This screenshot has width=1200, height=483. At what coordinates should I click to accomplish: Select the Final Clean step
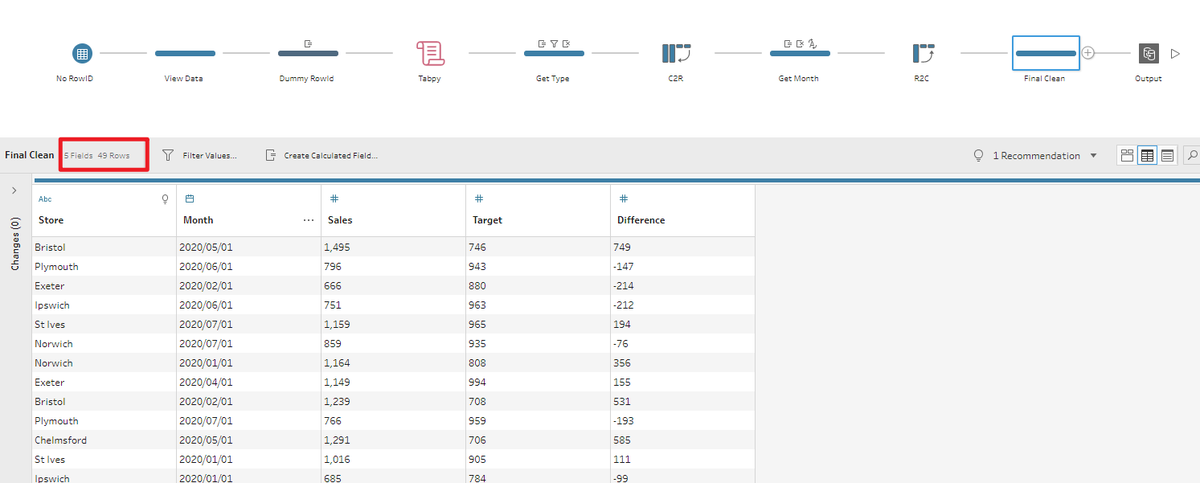pyautogui.click(x=1045, y=52)
